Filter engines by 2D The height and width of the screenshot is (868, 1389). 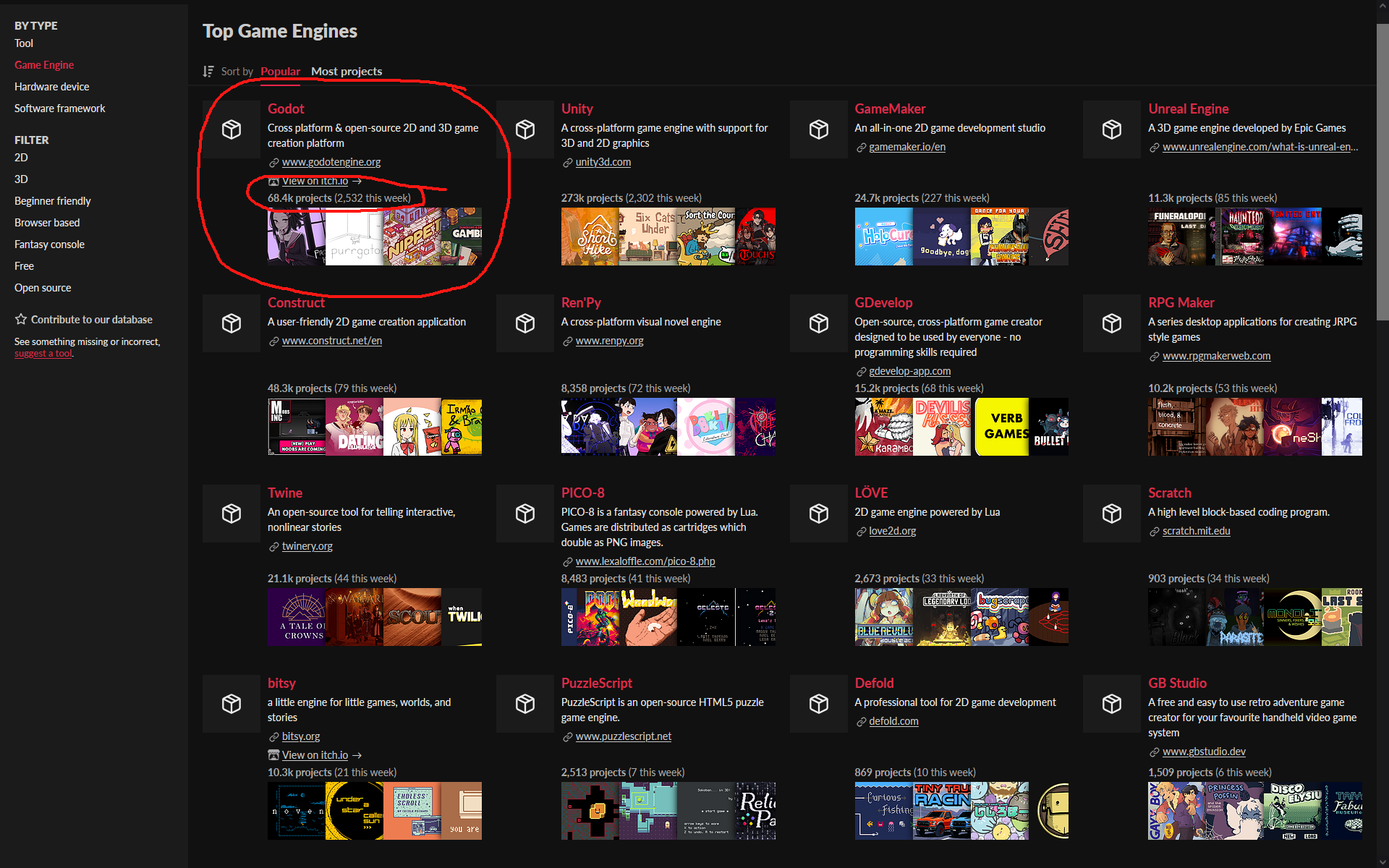(x=21, y=158)
